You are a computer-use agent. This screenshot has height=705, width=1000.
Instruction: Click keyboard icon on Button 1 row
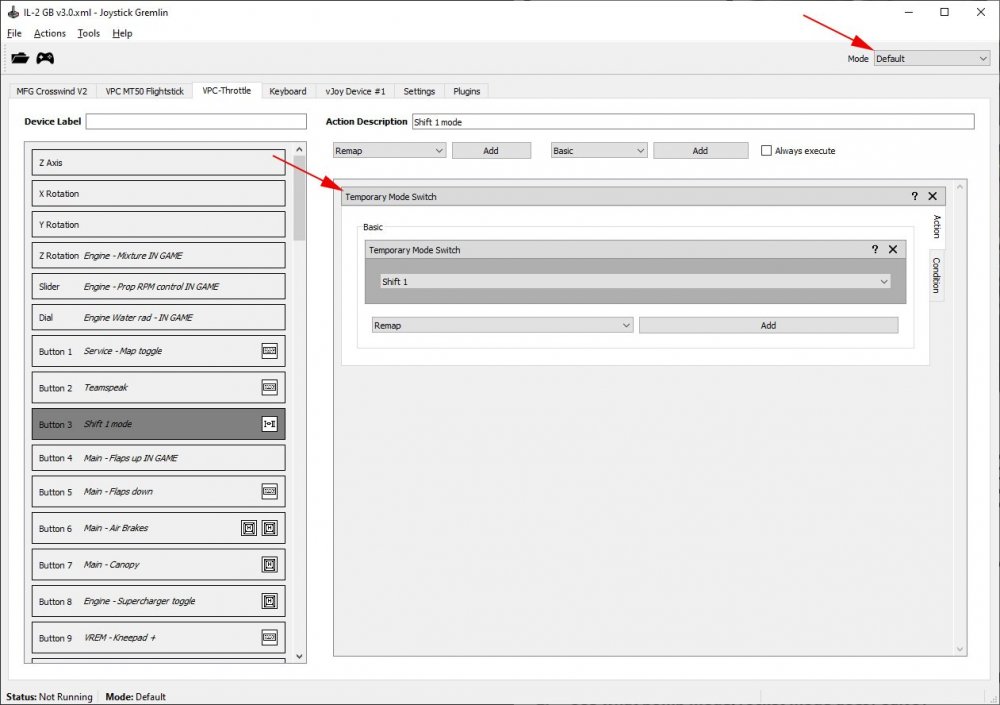[269, 351]
